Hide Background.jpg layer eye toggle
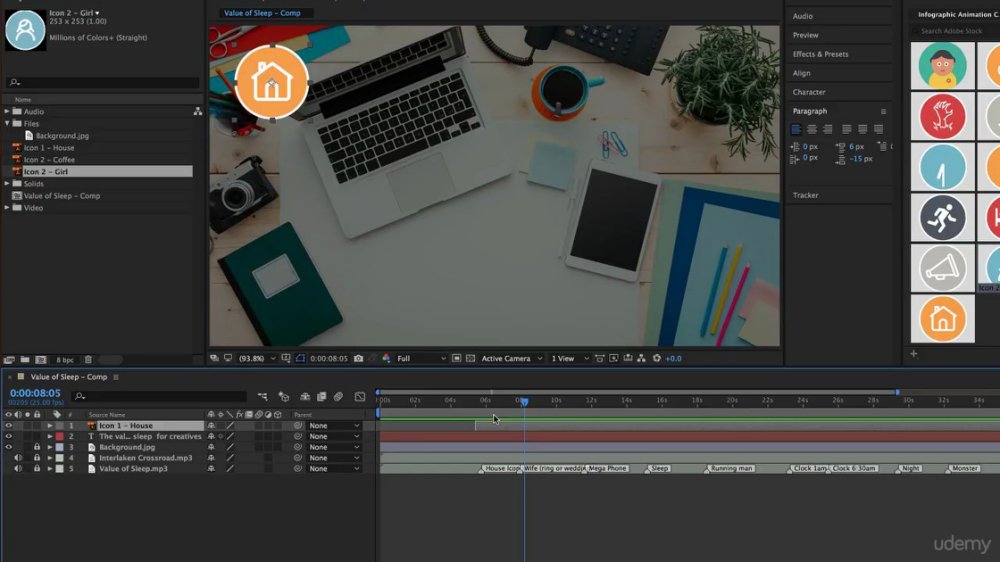The height and width of the screenshot is (562, 1000). coord(8,447)
